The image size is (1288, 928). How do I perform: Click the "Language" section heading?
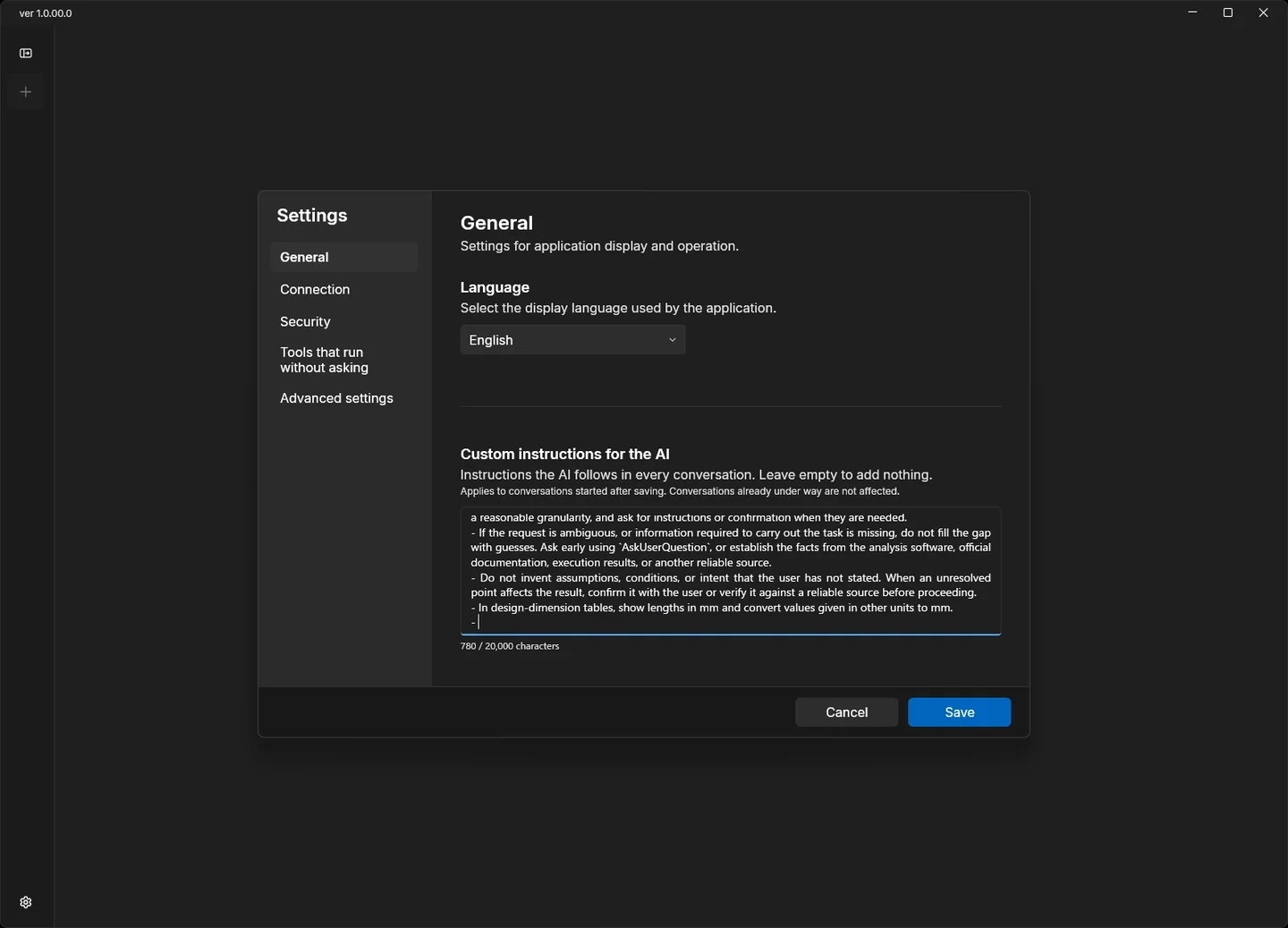(495, 287)
